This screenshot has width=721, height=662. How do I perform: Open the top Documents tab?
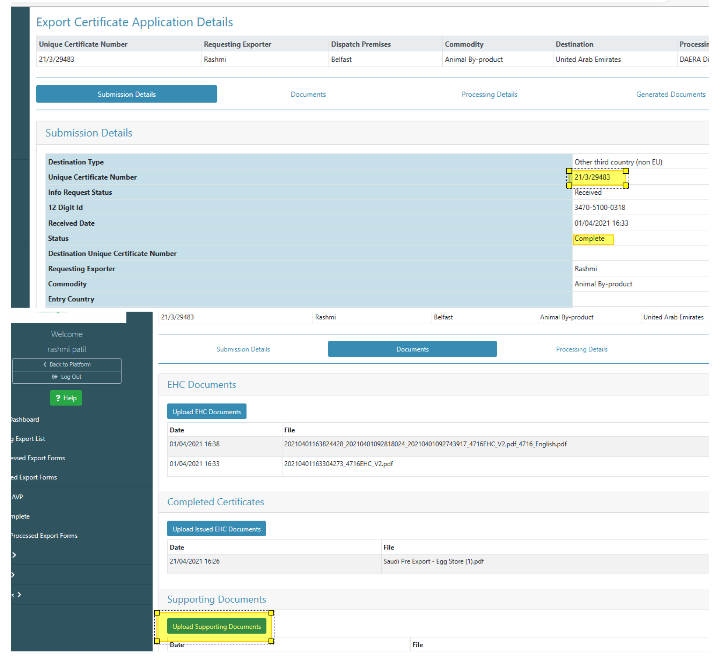(308, 94)
